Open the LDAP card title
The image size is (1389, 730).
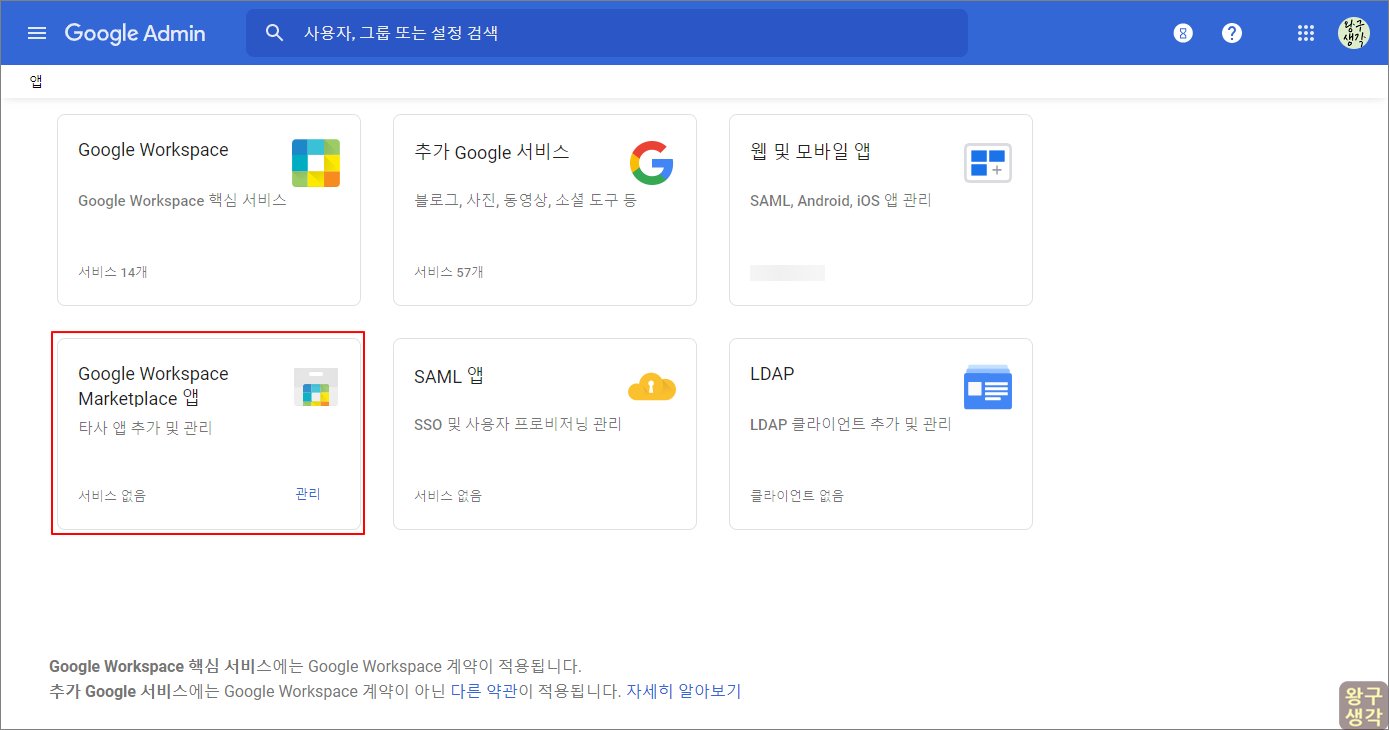(x=772, y=374)
